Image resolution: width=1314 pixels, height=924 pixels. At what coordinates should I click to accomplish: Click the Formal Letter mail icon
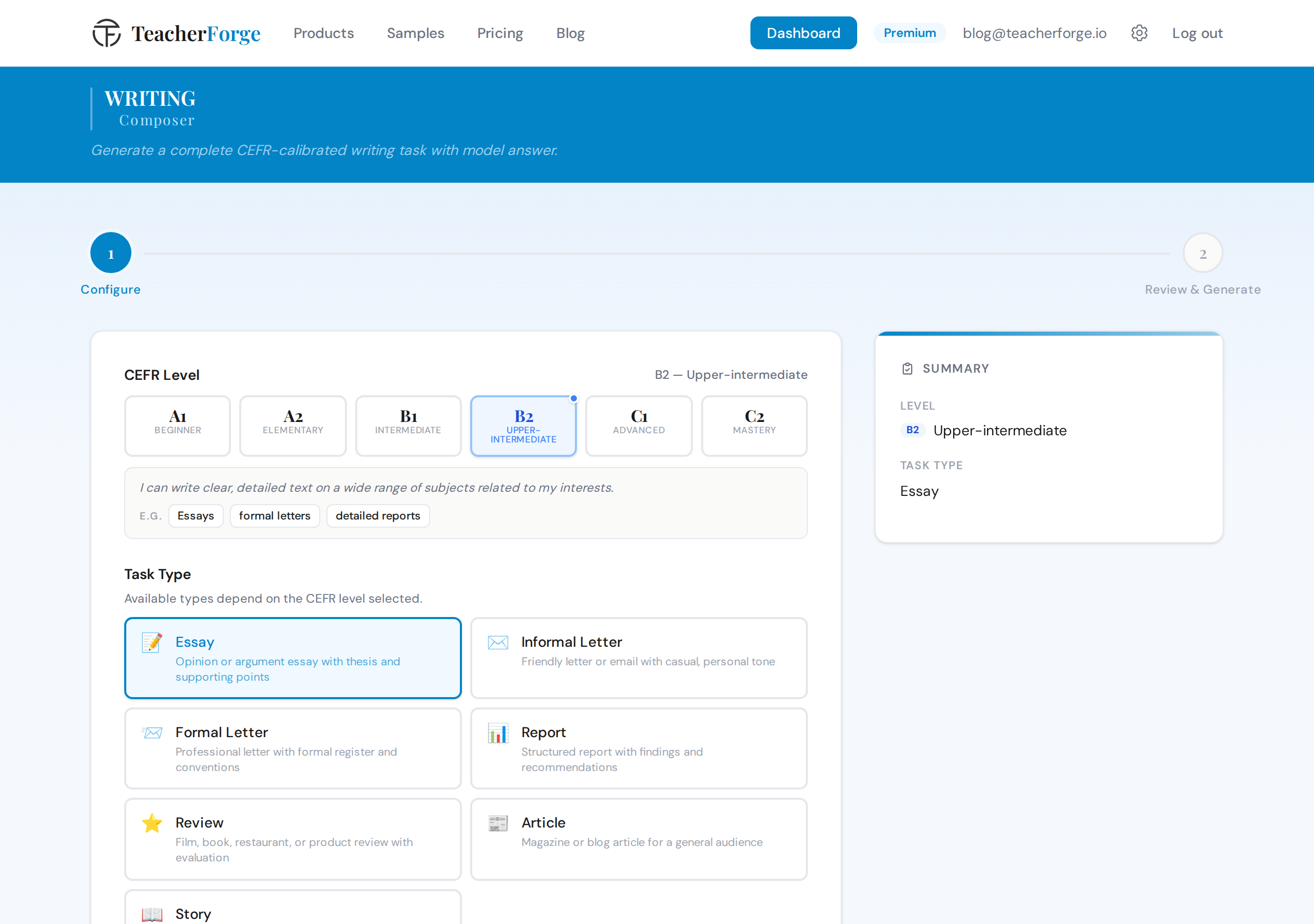pyautogui.click(x=151, y=733)
